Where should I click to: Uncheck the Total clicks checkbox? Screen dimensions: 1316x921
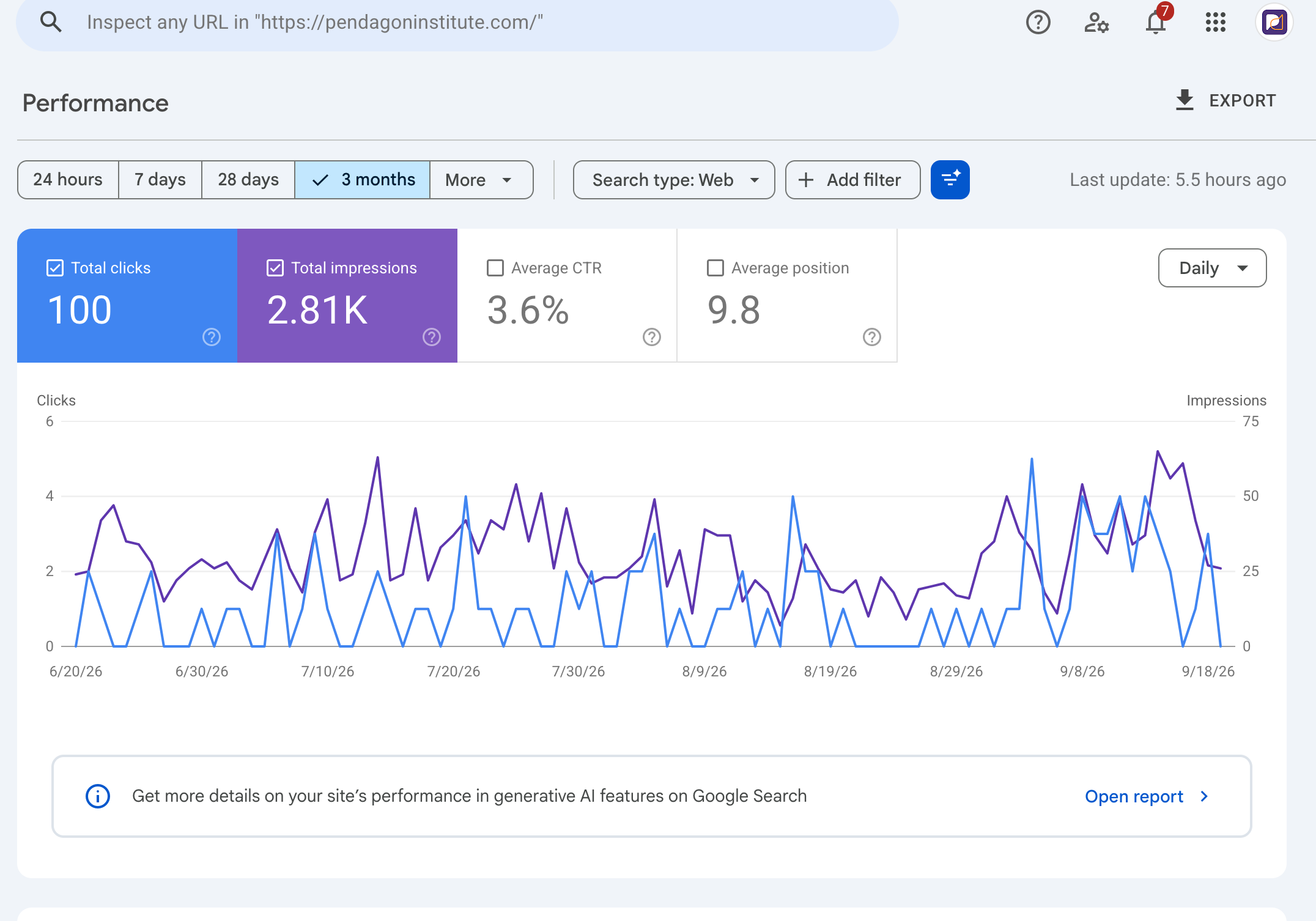(x=55, y=268)
